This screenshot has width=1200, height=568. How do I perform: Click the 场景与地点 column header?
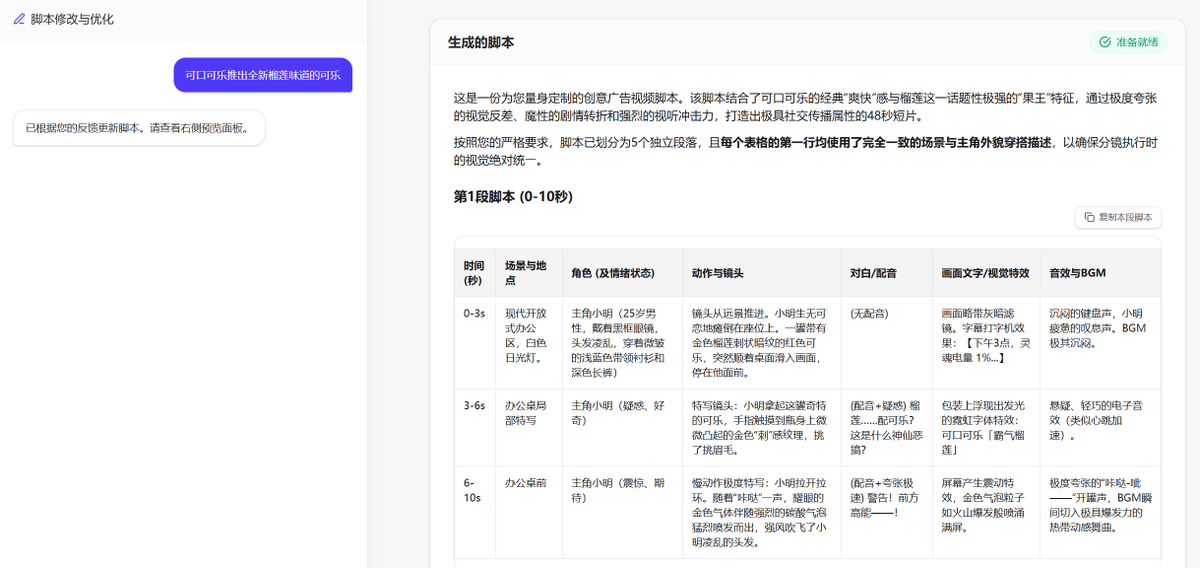pos(528,272)
